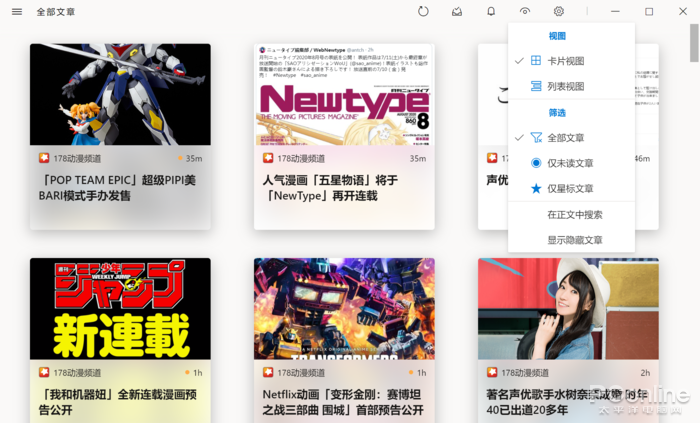Click 178动漫频道 source icon on 水树奈奈 card
The height and width of the screenshot is (423, 700).
tap(492, 372)
